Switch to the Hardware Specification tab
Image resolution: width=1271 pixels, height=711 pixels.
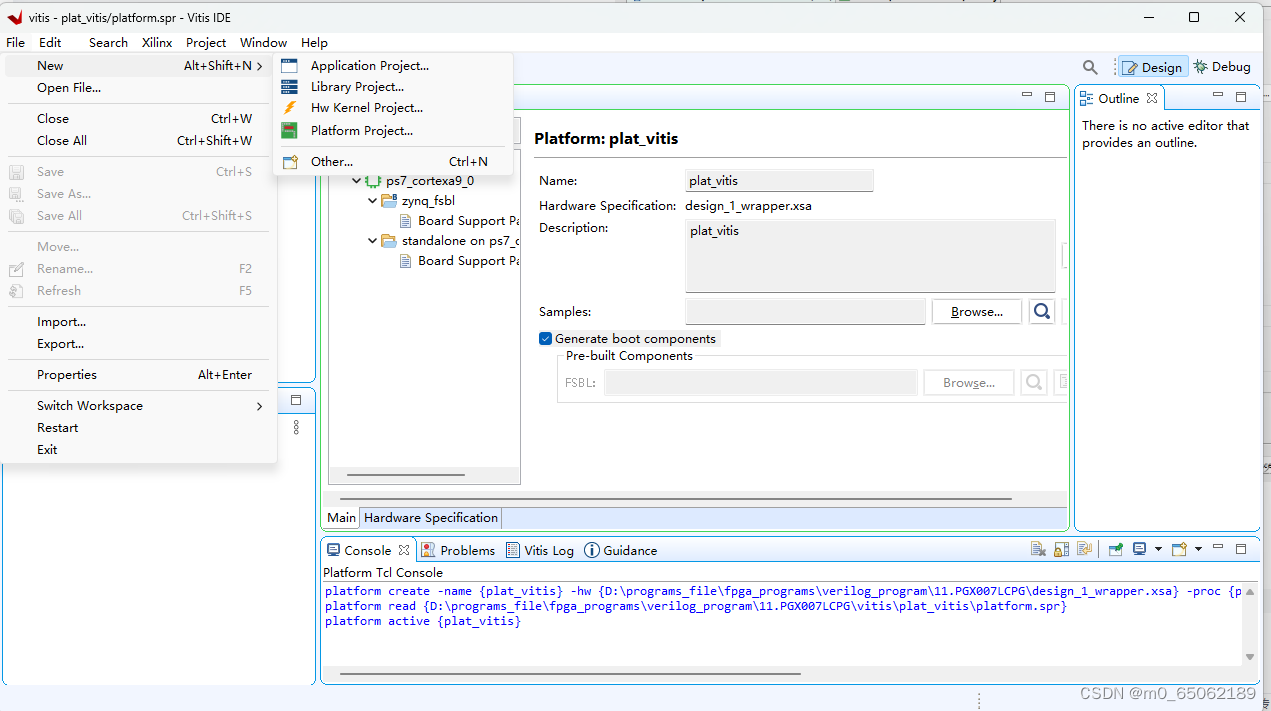430,517
